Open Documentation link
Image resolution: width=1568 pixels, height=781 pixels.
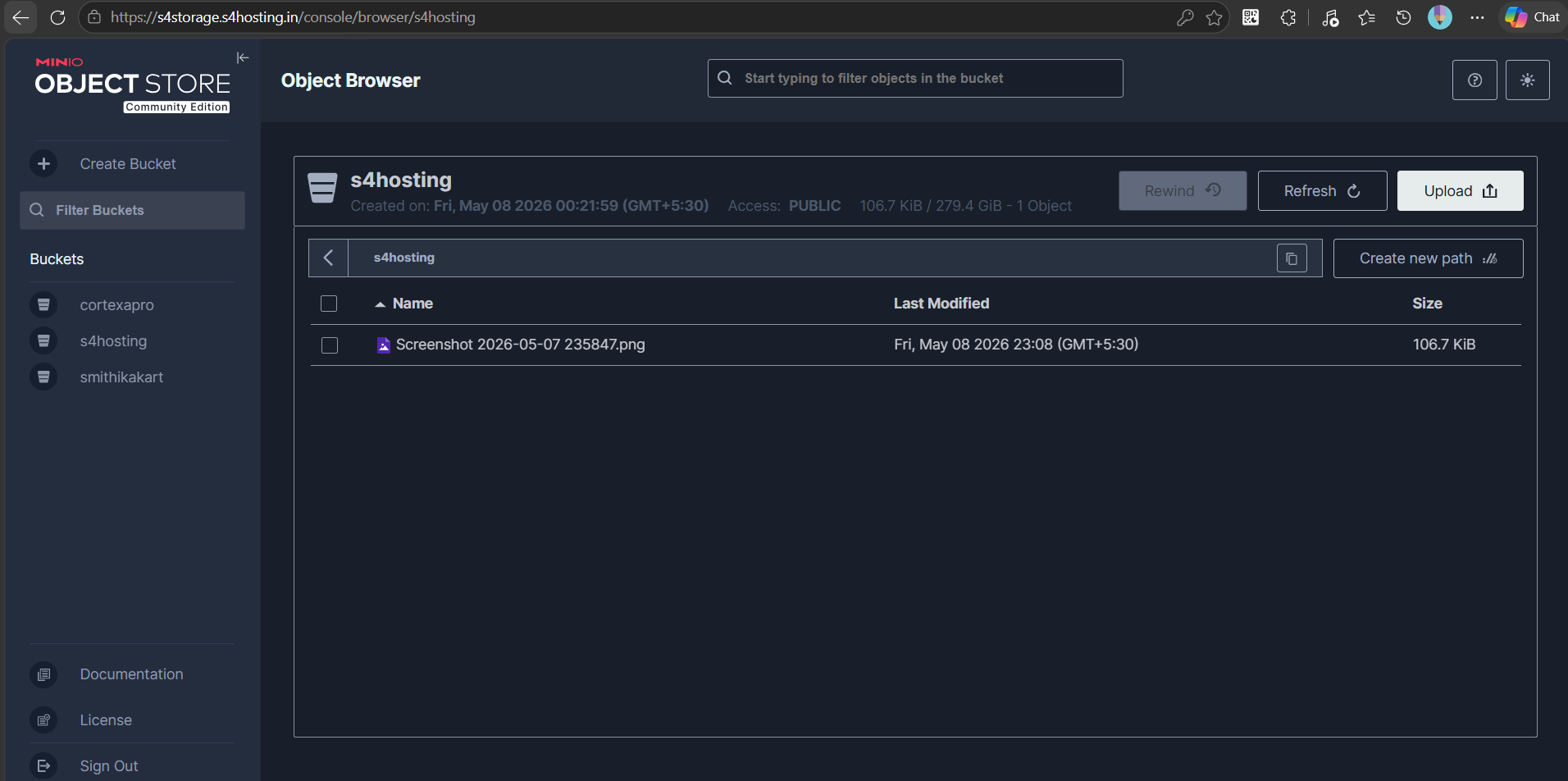pos(131,674)
